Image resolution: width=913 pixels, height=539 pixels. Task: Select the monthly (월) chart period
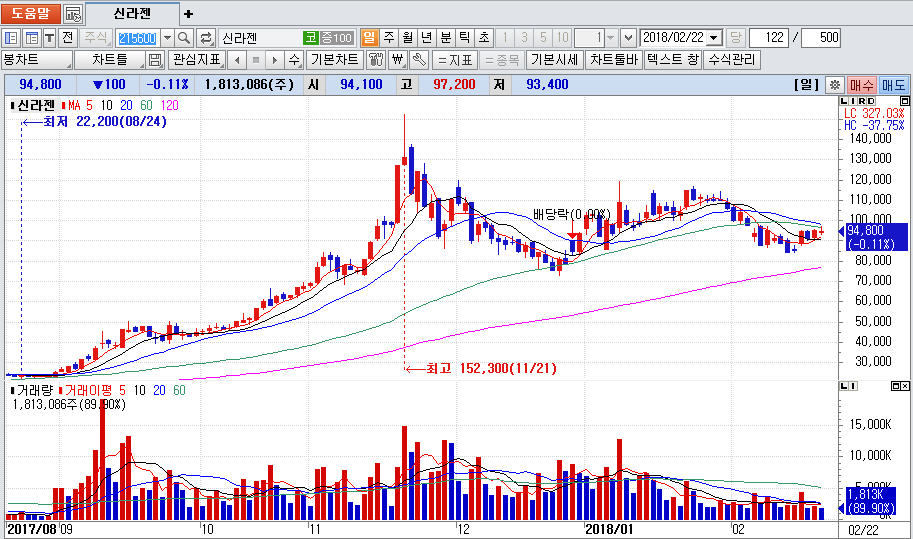[x=408, y=38]
